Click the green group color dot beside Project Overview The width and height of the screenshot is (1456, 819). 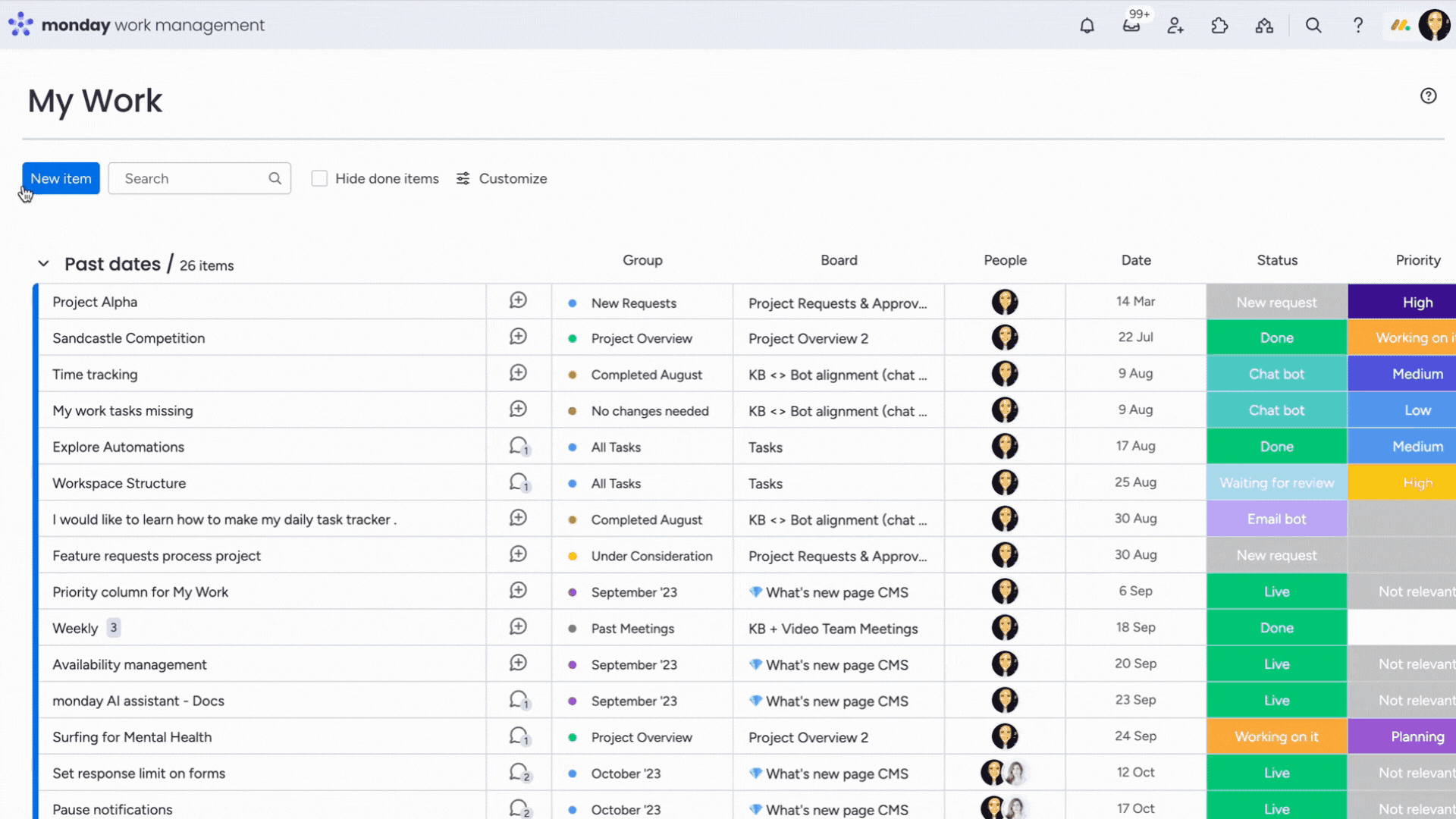[573, 338]
